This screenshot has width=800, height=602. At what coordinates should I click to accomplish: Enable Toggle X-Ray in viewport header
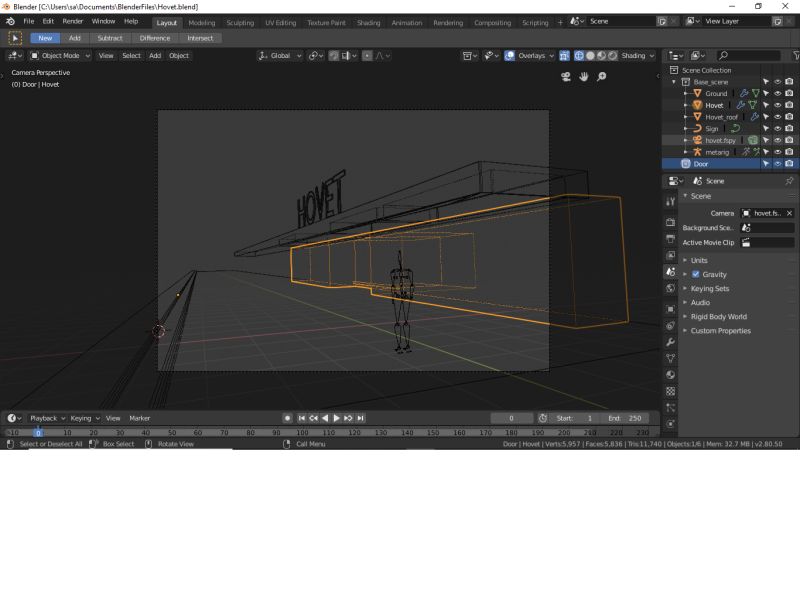click(x=562, y=56)
